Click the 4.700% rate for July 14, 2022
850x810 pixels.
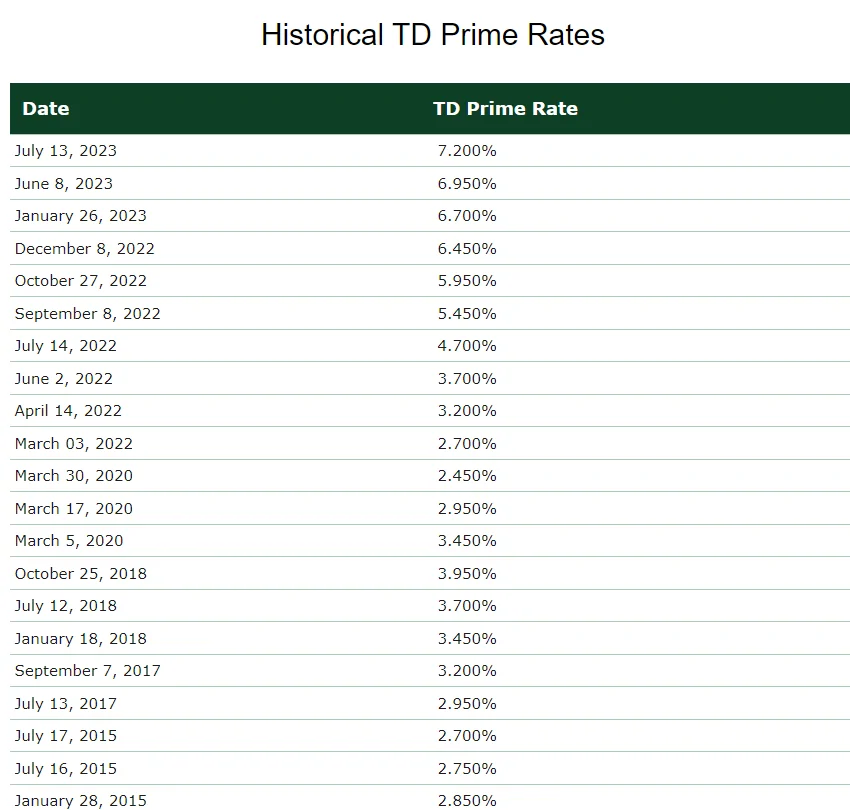click(467, 346)
